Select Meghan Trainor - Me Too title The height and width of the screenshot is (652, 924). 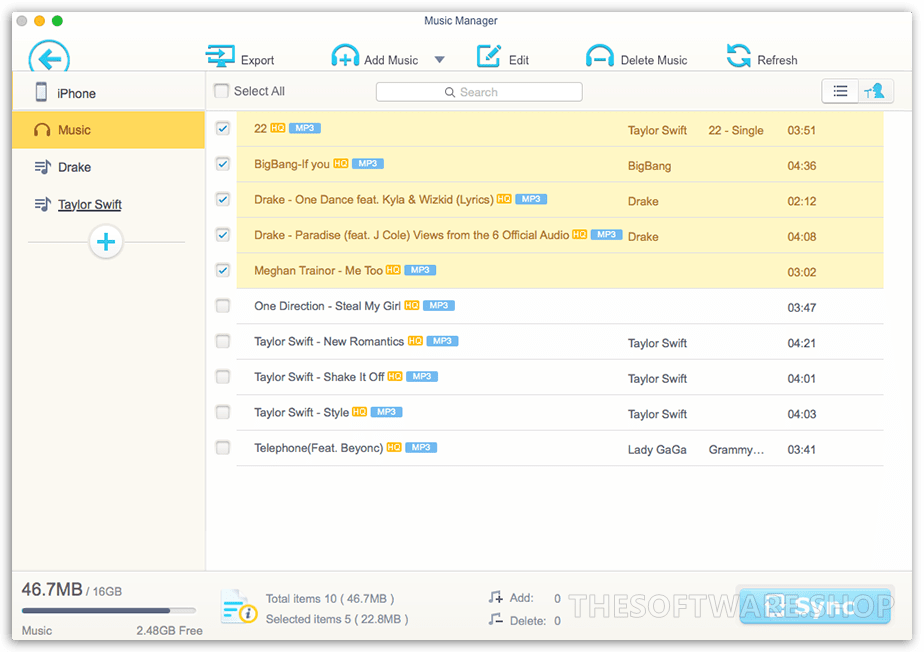318,270
